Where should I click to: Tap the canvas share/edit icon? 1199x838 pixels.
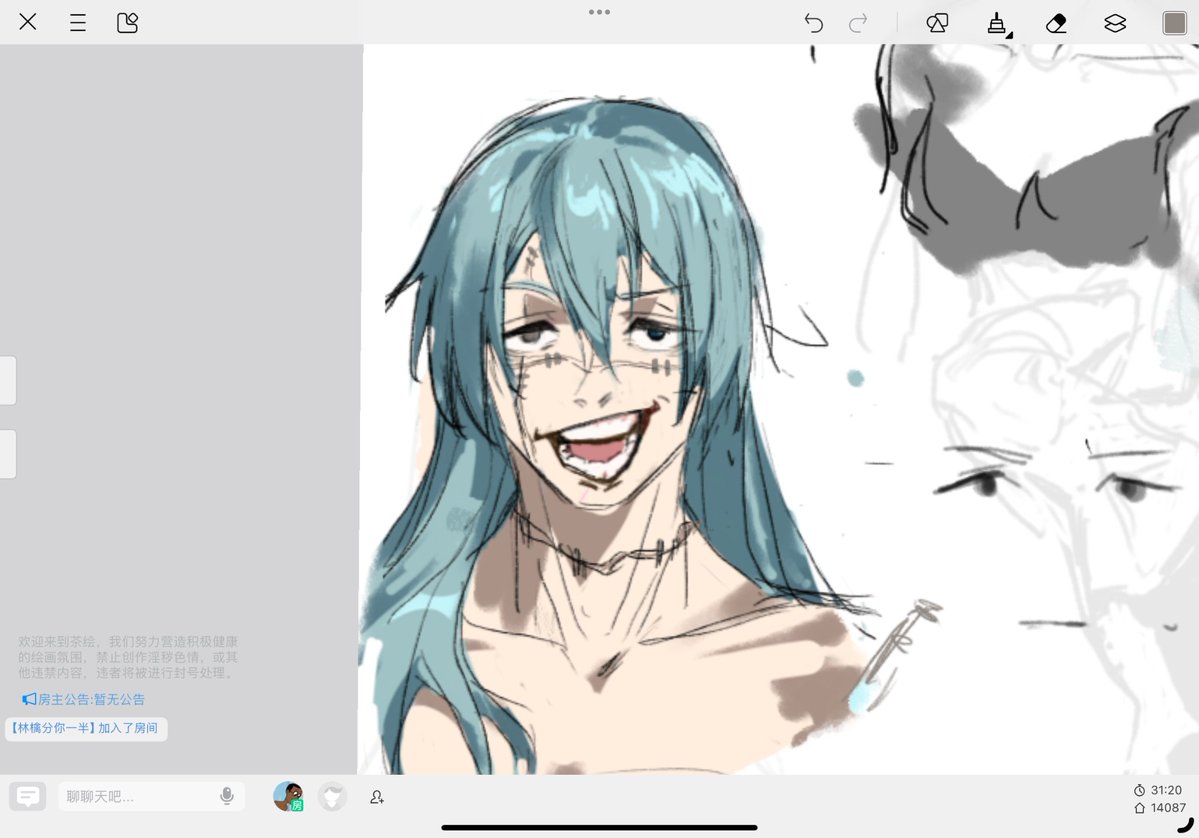[127, 22]
